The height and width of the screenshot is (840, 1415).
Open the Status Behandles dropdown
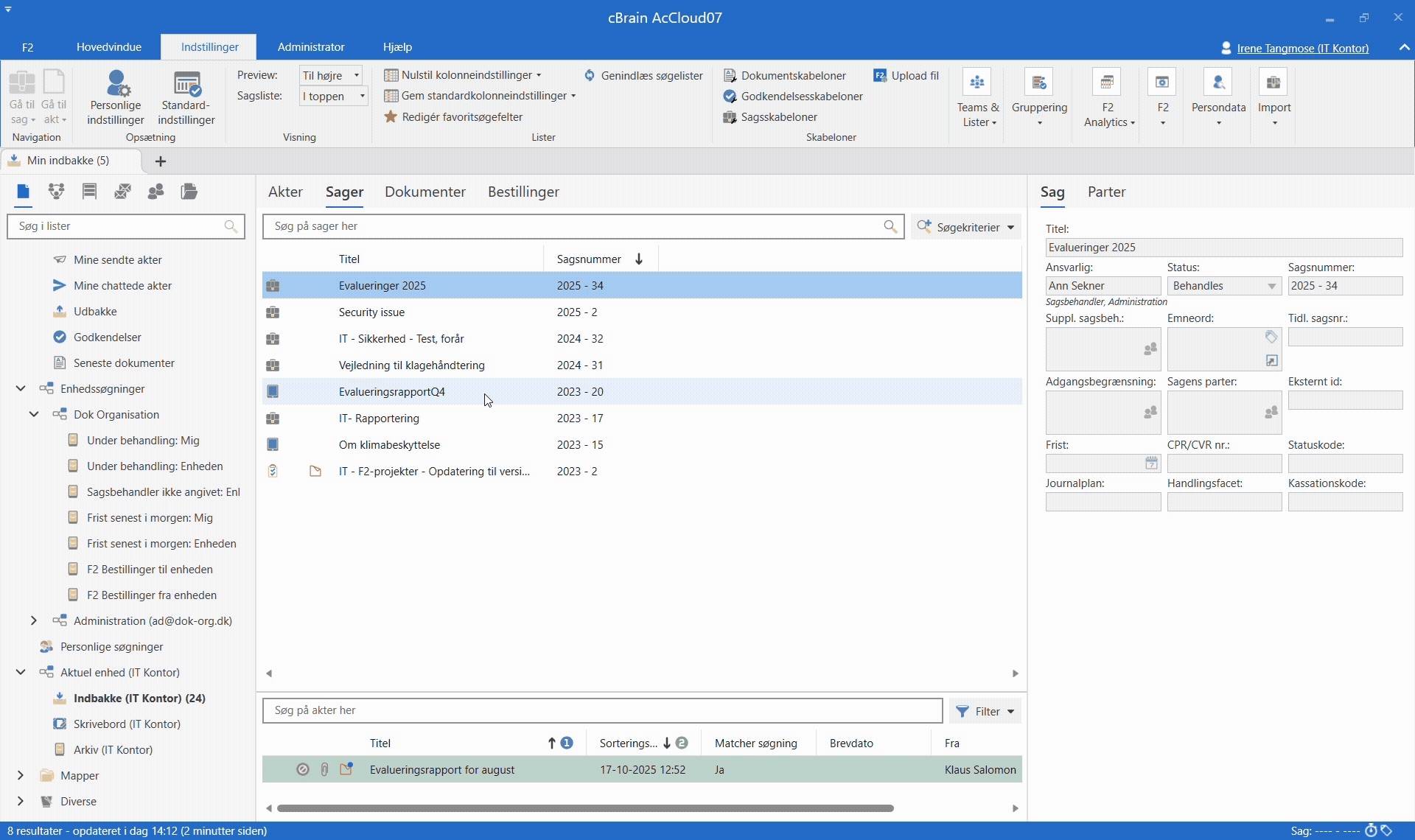[x=1271, y=286]
